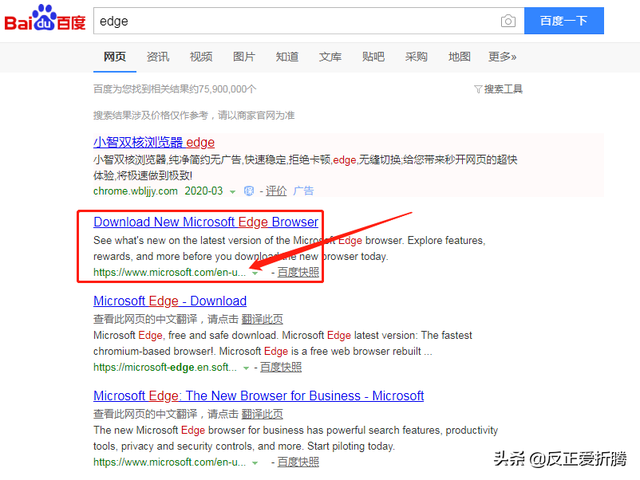Switch to the 视频 tab

[x=201, y=57]
